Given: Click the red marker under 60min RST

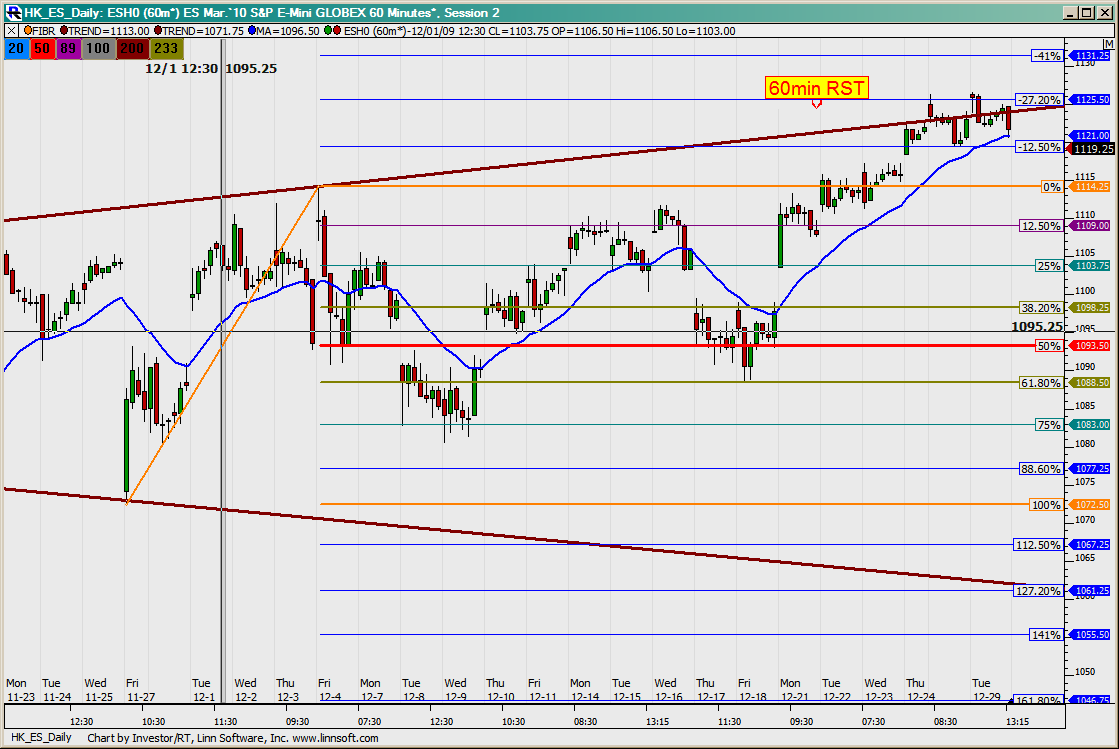Looking at the screenshot, I should tap(816, 103).
